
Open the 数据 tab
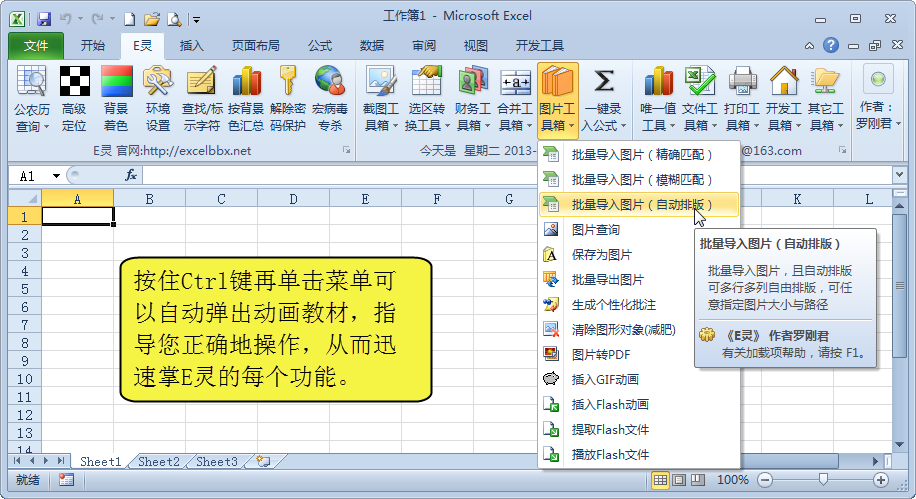(372, 46)
